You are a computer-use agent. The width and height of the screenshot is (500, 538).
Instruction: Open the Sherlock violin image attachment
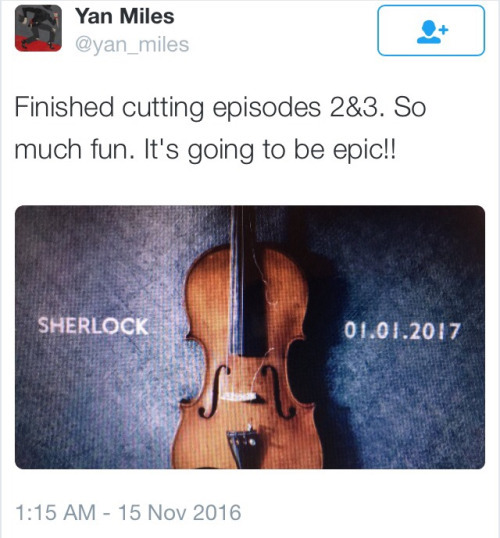(x=250, y=337)
